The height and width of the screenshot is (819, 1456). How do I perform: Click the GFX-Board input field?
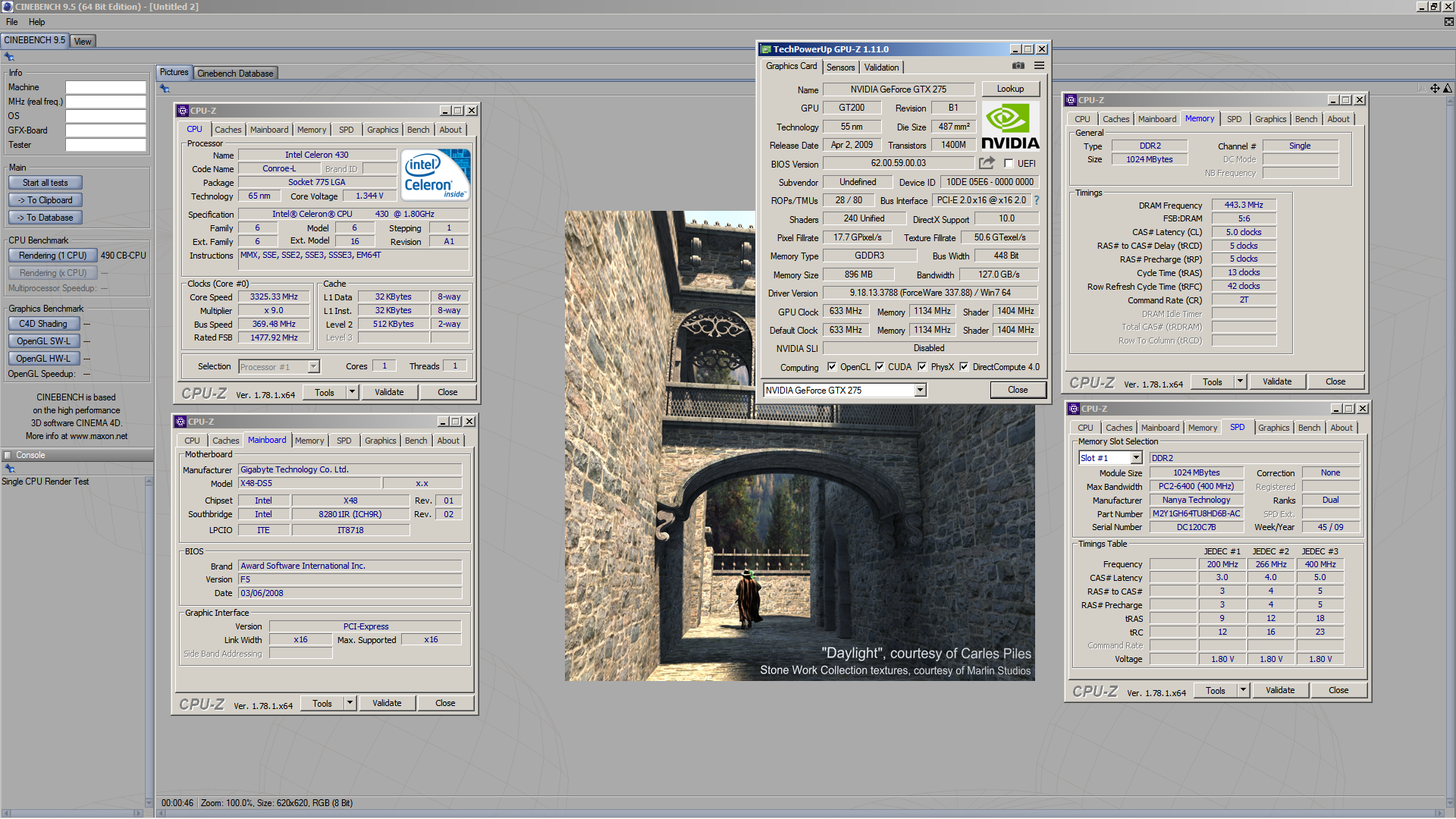[105, 130]
